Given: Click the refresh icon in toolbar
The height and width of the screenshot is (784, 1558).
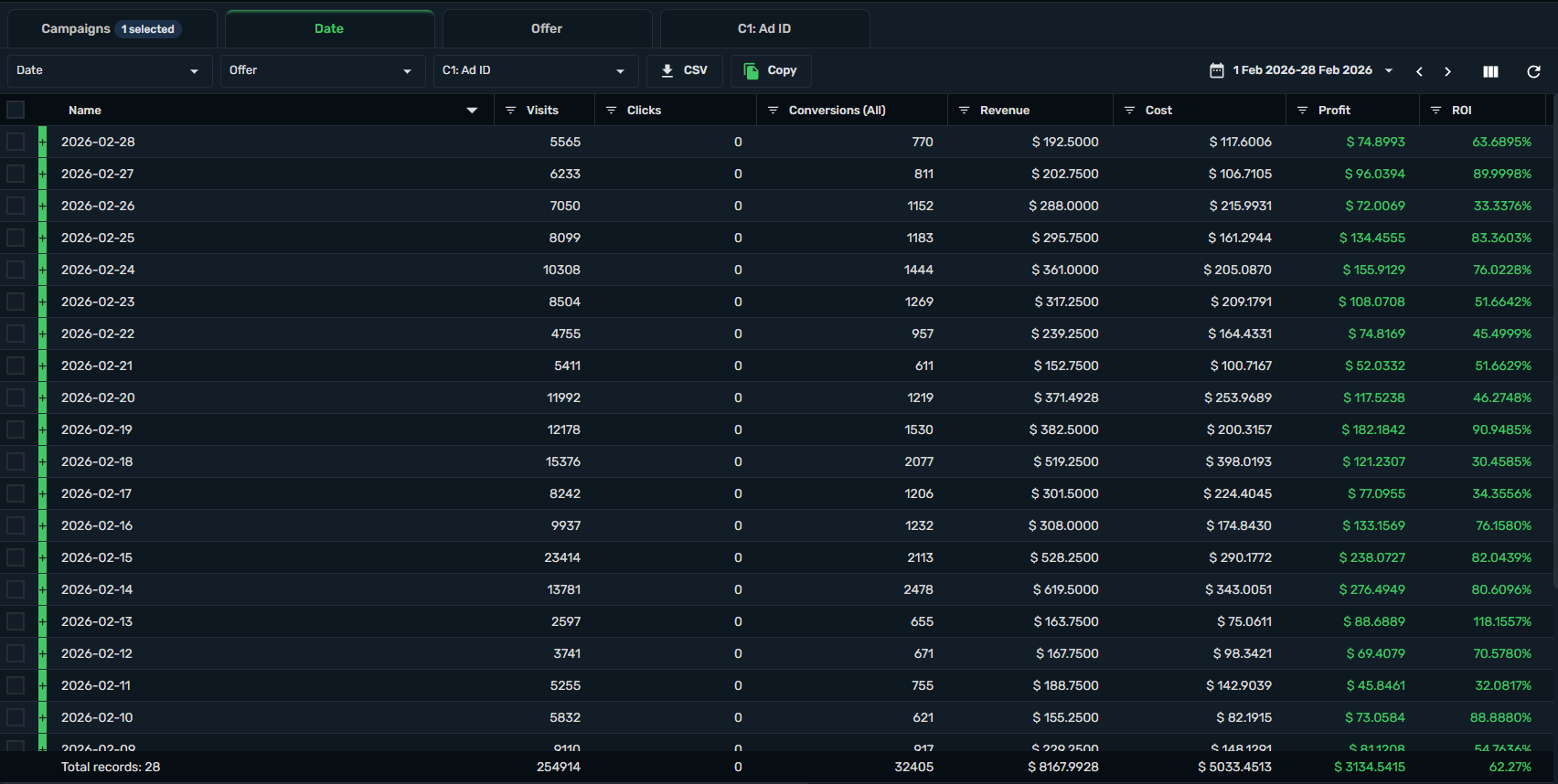Looking at the screenshot, I should pyautogui.click(x=1533, y=71).
